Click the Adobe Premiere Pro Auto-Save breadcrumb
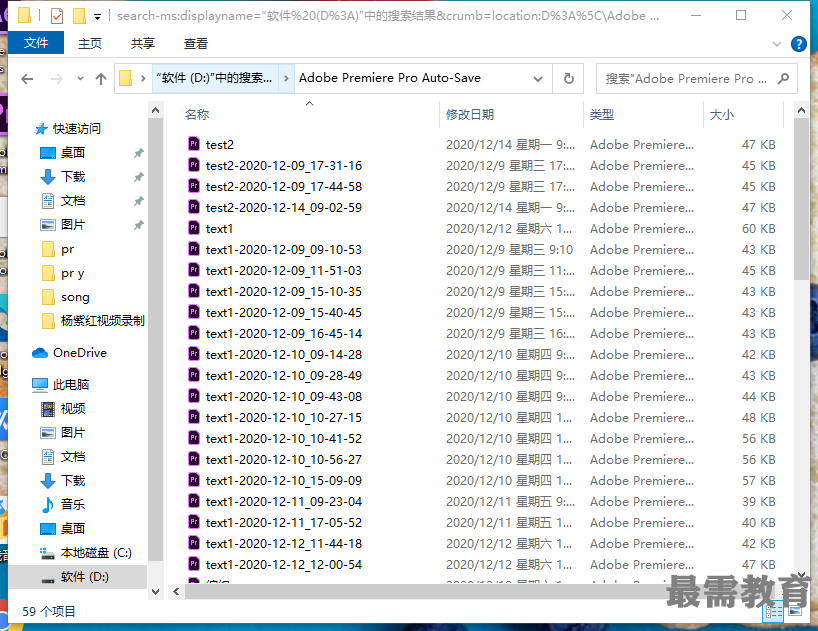The height and width of the screenshot is (631, 818). click(x=390, y=78)
